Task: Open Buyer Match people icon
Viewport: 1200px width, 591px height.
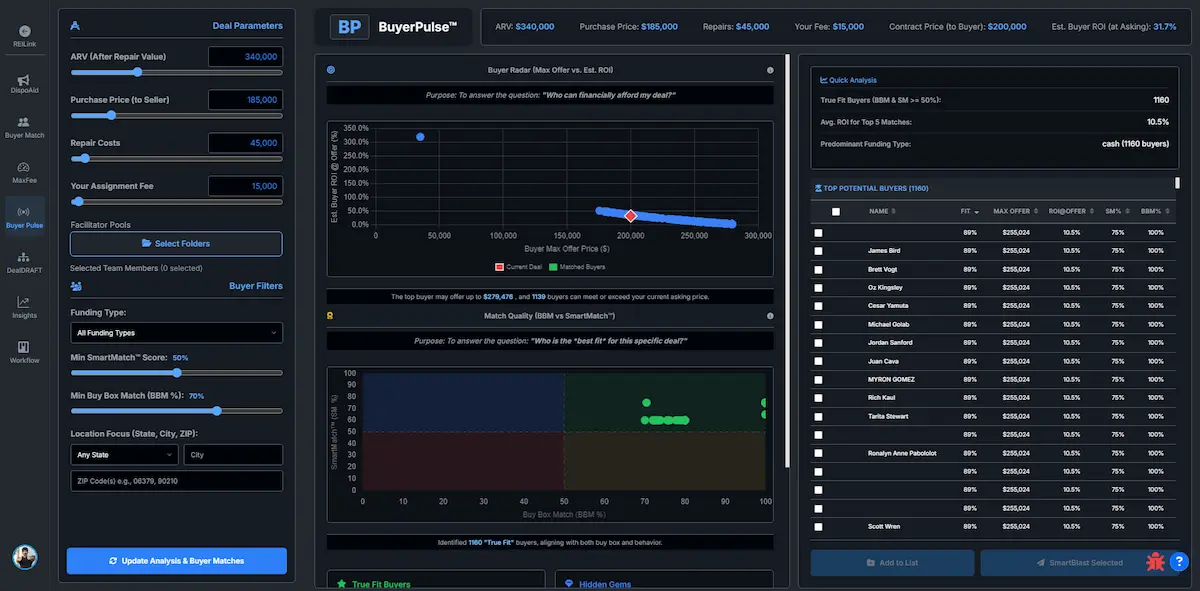Action: (24, 122)
